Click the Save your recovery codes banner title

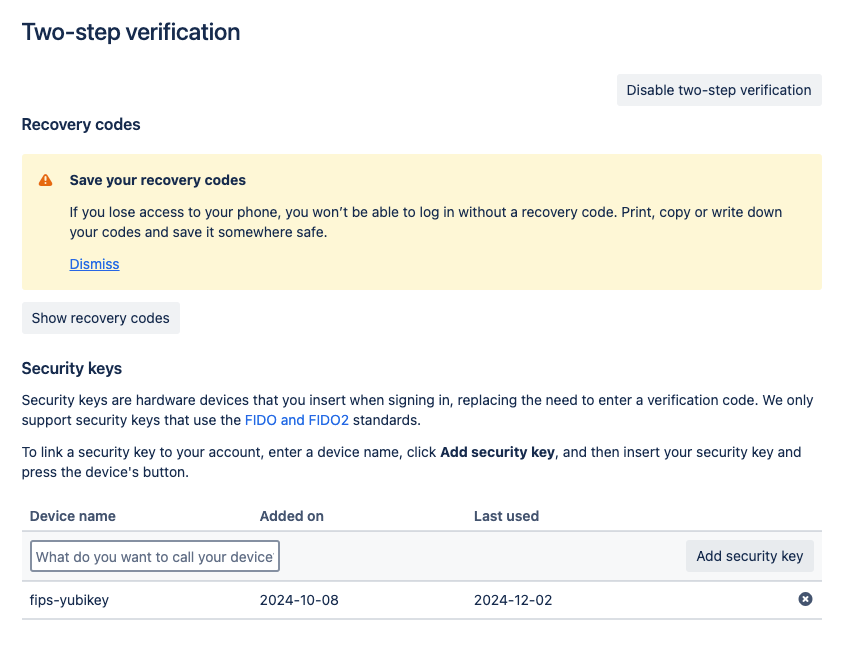coord(156,180)
